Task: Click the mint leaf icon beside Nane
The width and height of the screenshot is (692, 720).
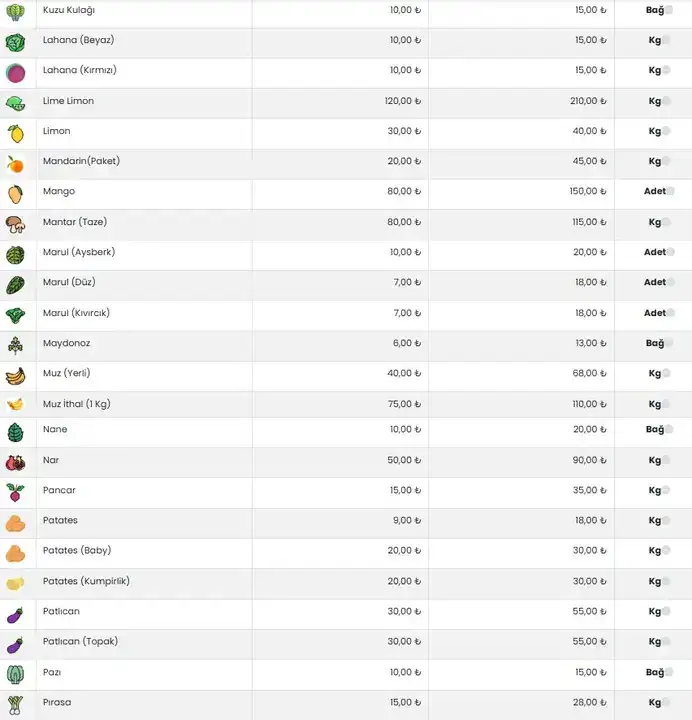Action: pos(15,433)
